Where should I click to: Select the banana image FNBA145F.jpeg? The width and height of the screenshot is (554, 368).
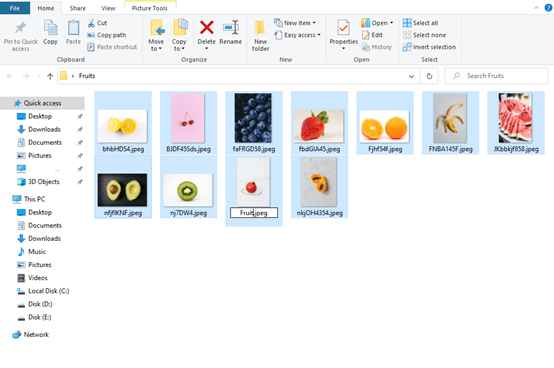450,123
